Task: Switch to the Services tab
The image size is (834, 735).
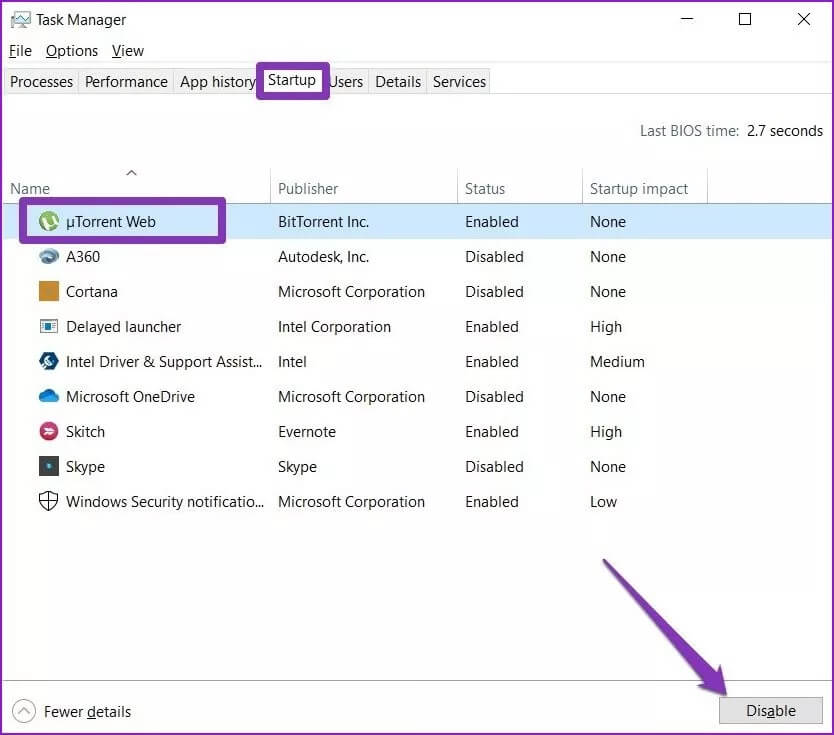Action: pos(459,82)
